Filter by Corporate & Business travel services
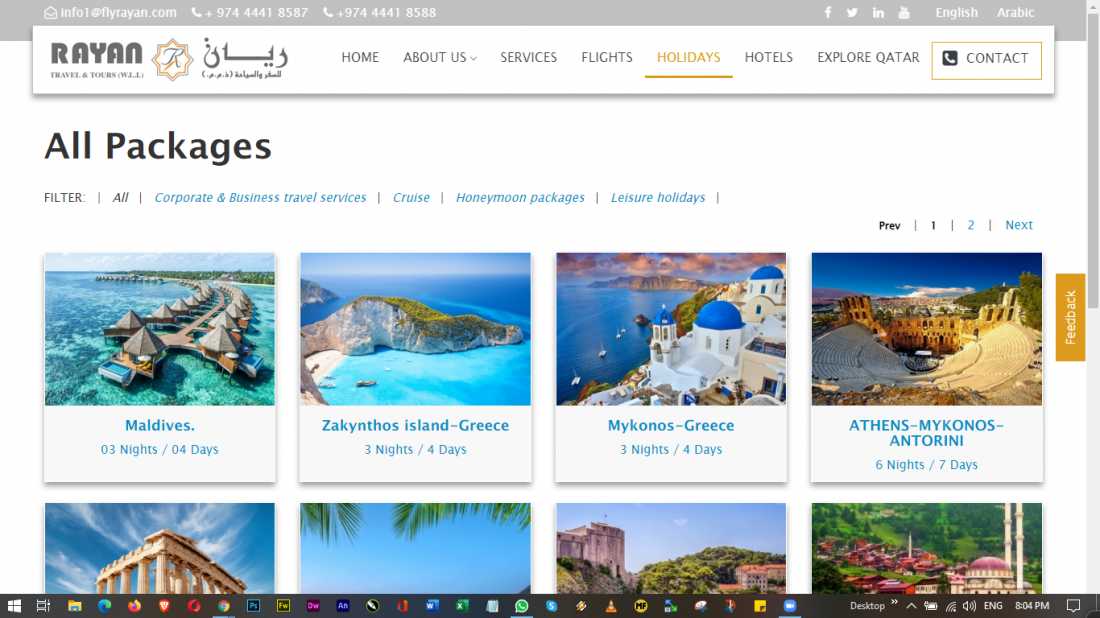This screenshot has height=618, width=1100. click(x=260, y=198)
